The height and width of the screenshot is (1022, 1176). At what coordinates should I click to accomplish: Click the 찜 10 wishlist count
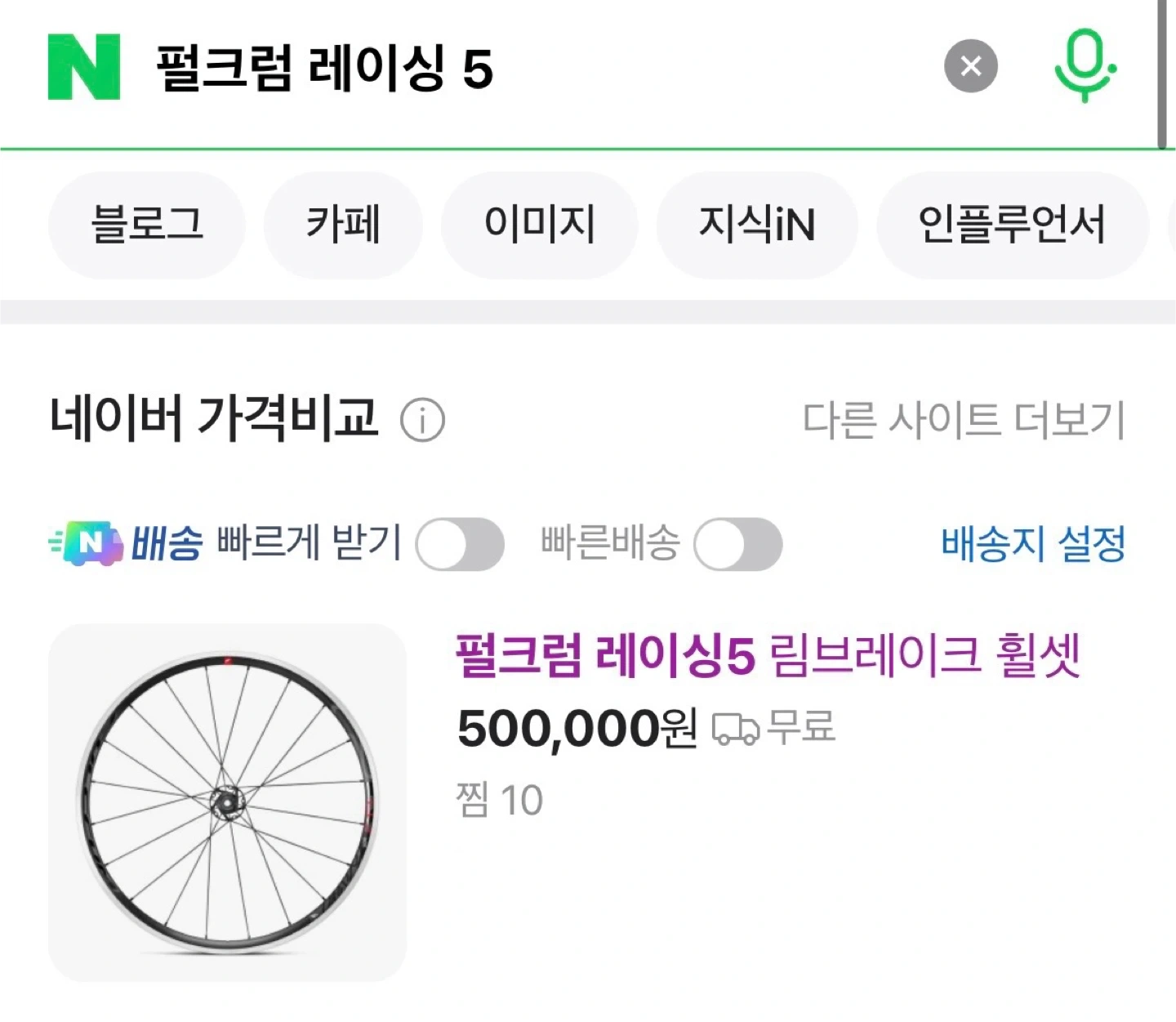pos(499,800)
